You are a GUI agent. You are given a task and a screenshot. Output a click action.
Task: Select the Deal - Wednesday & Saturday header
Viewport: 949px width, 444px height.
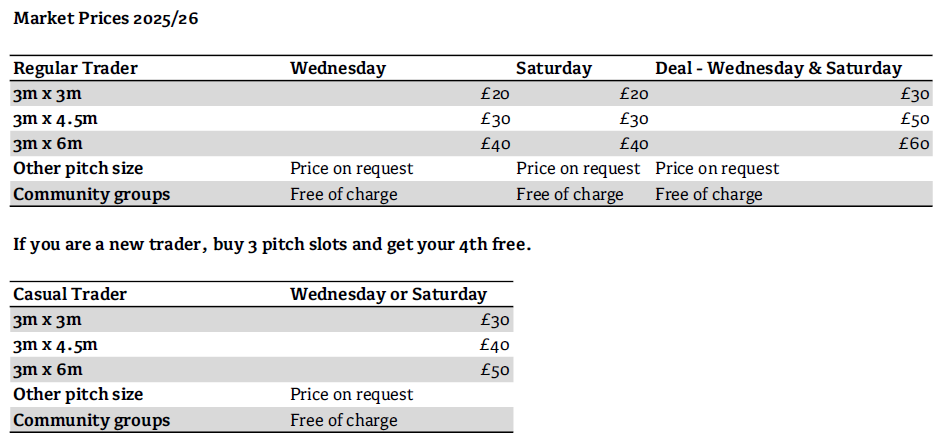[x=778, y=68]
